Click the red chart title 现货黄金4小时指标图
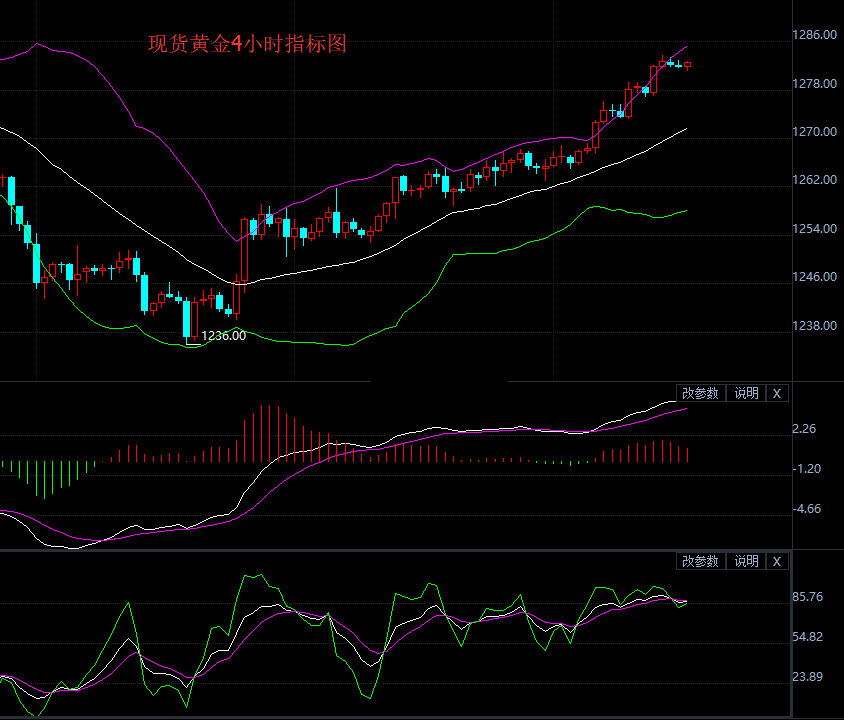 247,44
